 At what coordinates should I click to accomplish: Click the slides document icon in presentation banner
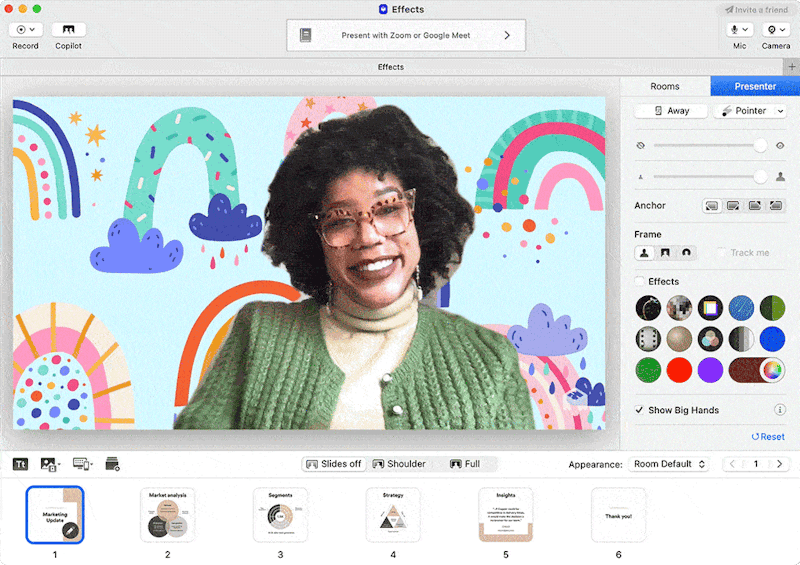(x=306, y=35)
